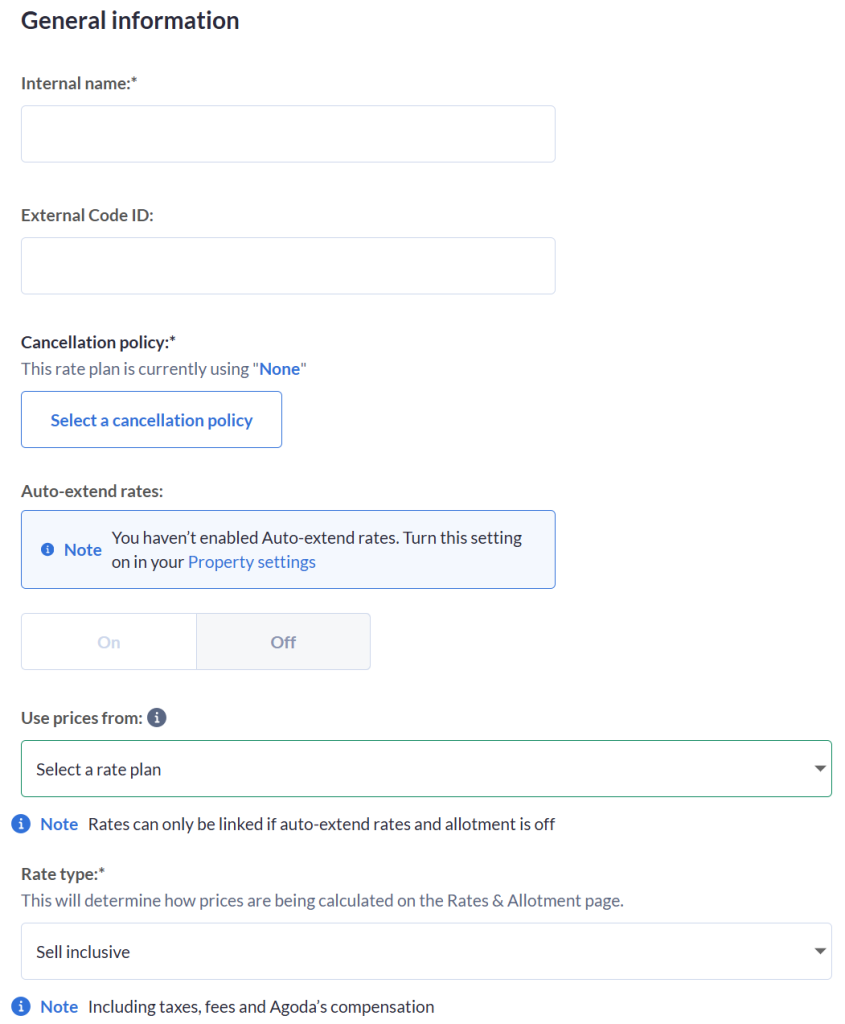This screenshot has height=1024, width=845.
Task: Click the info icon by taxes and fees note
Action: [x=21, y=1006]
